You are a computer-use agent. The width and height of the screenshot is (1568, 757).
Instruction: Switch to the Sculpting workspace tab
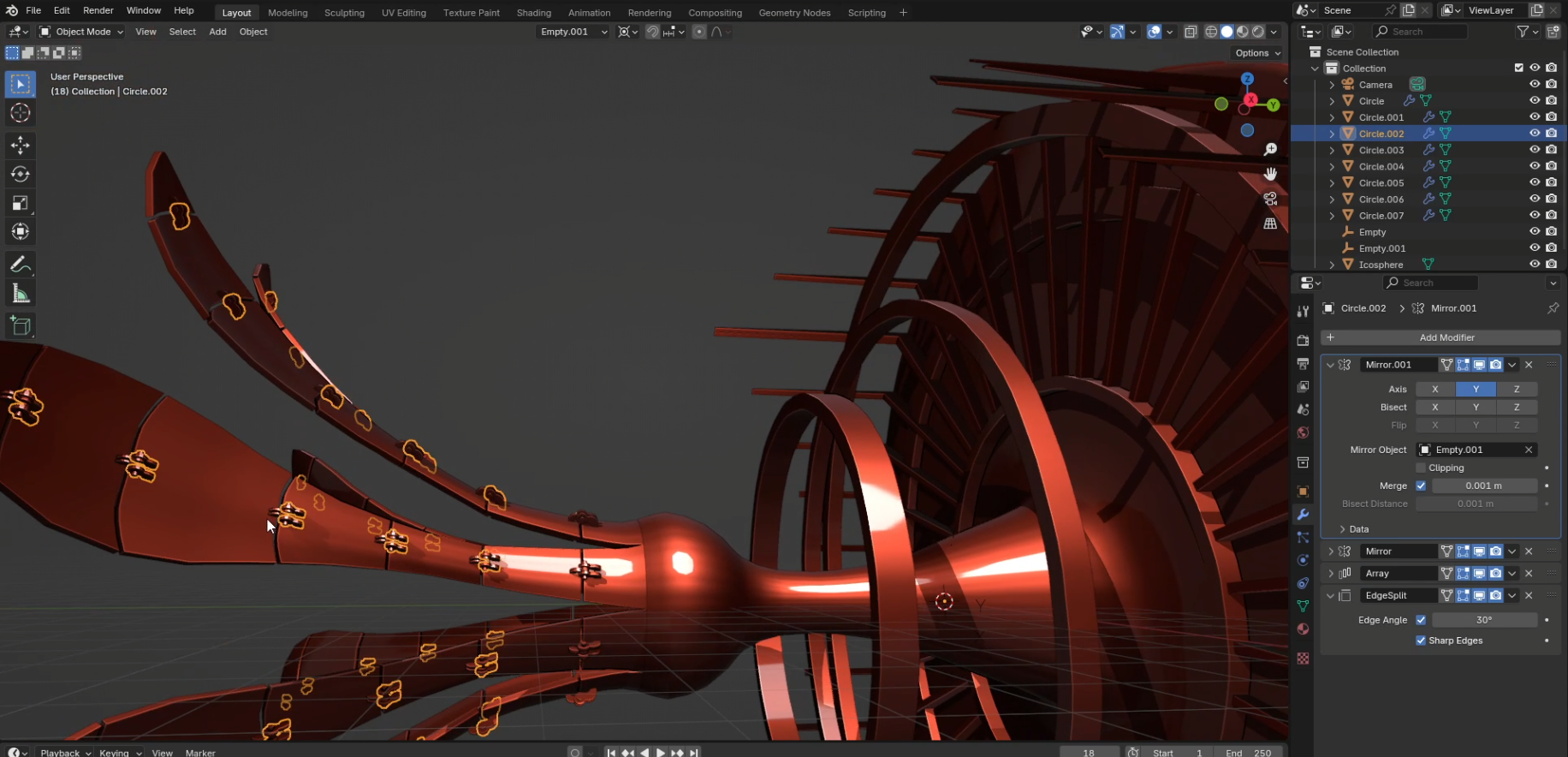click(344, 13)
